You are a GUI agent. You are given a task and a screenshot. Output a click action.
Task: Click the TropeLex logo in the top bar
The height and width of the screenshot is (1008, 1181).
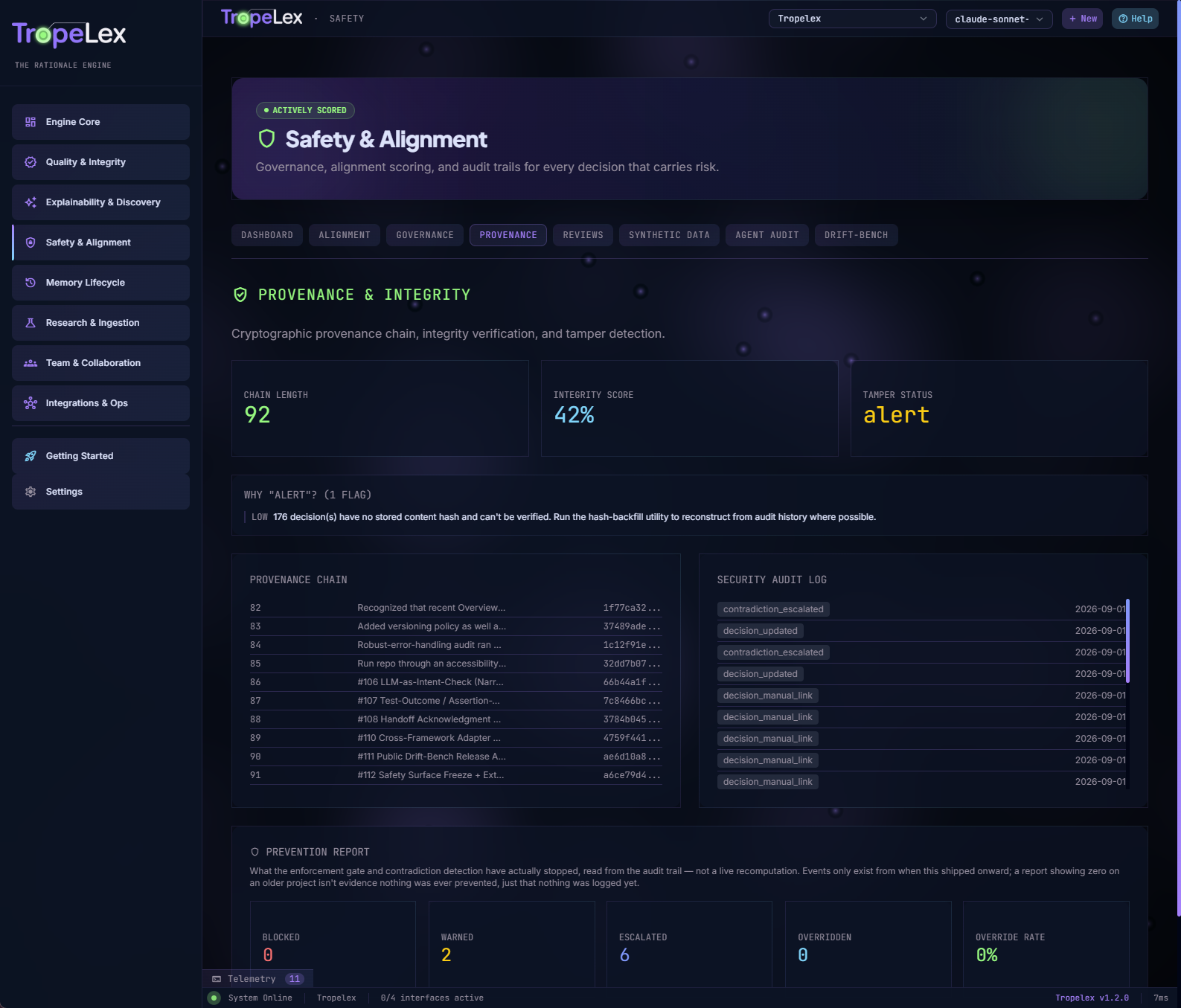click(x=262, y=18)
